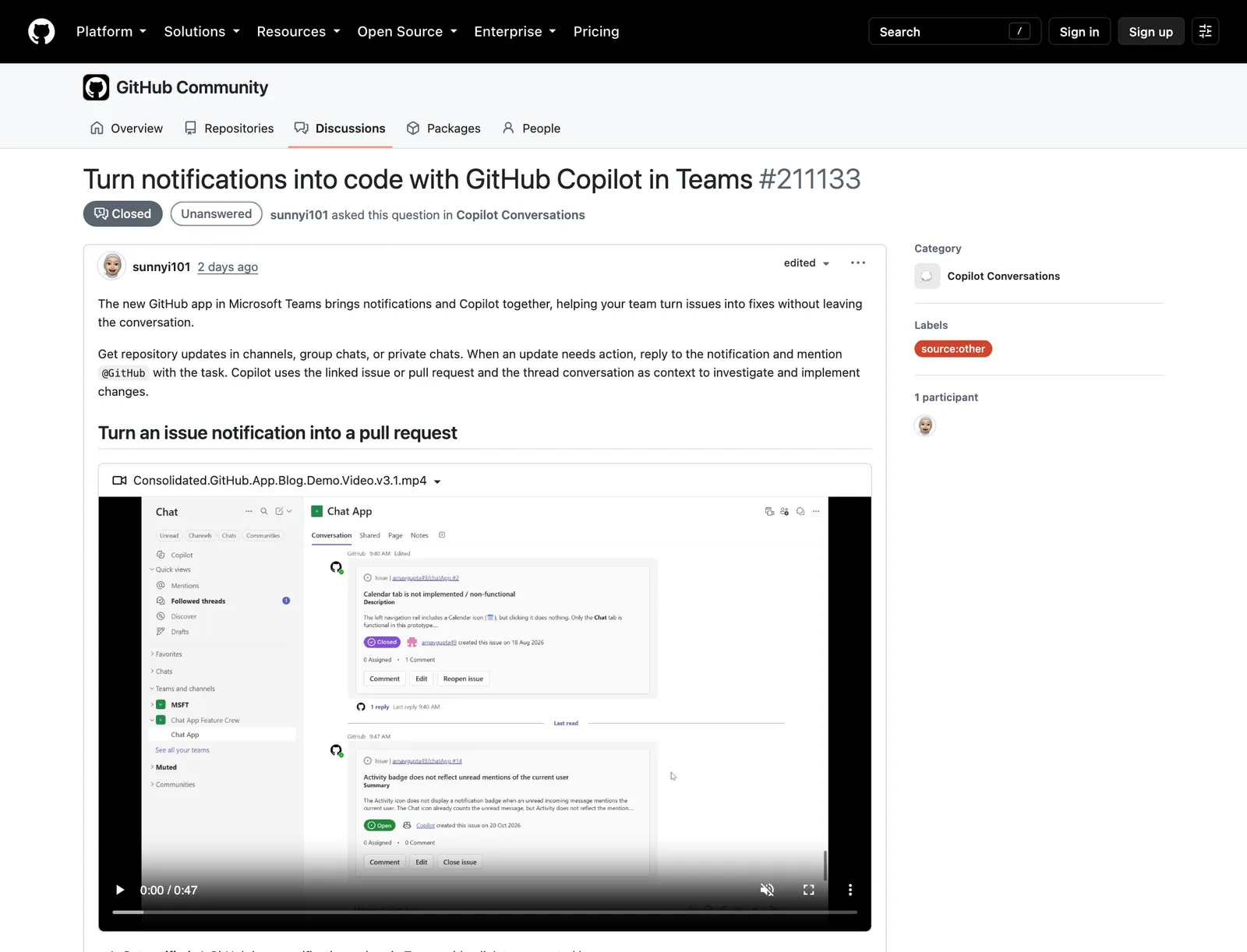This screenshot has width=1247, height=952.
Task: Open sunnyi101's avatar in post header
Action: (x=112, y=266)
